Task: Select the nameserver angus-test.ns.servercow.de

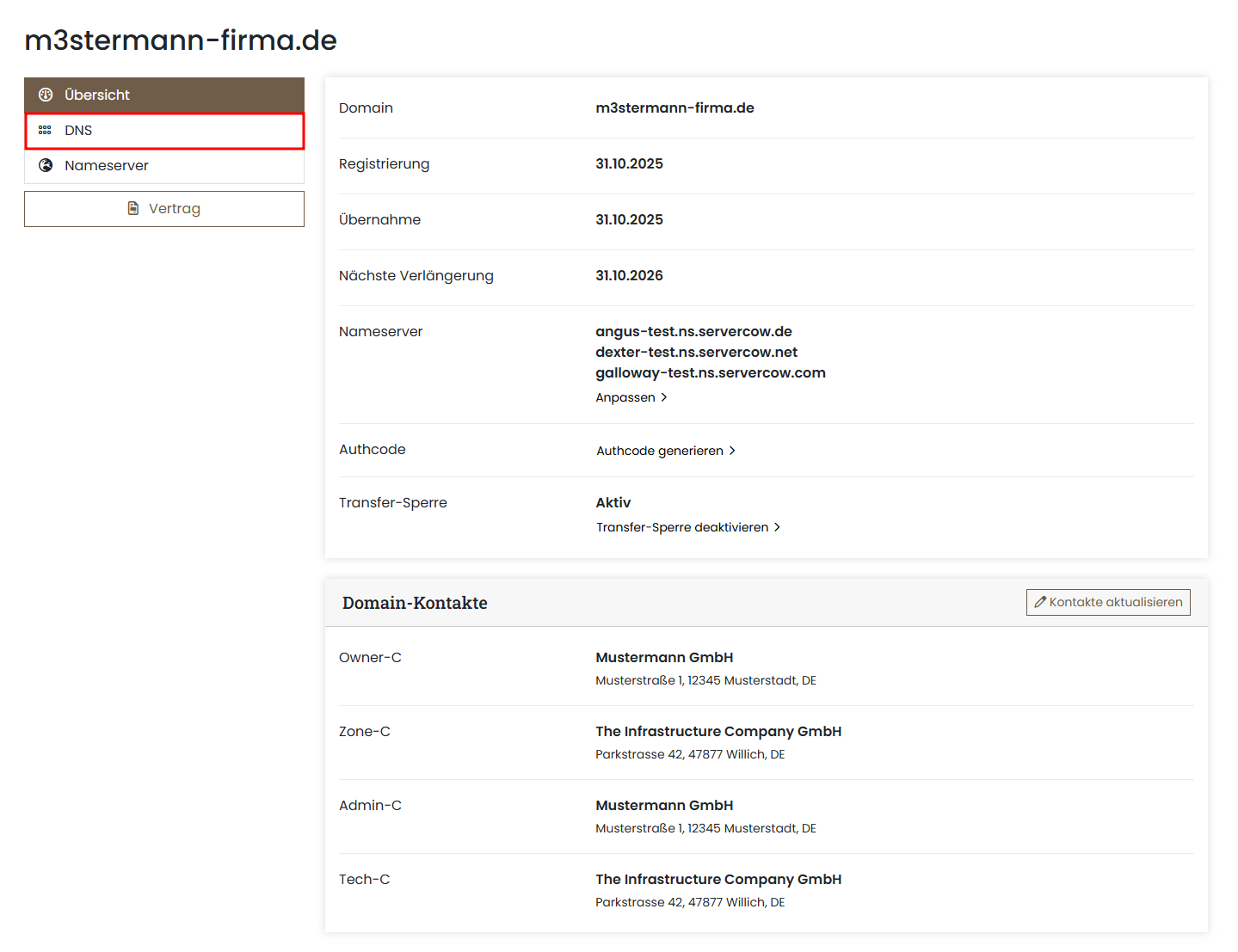Action: [x=693, y=331]
